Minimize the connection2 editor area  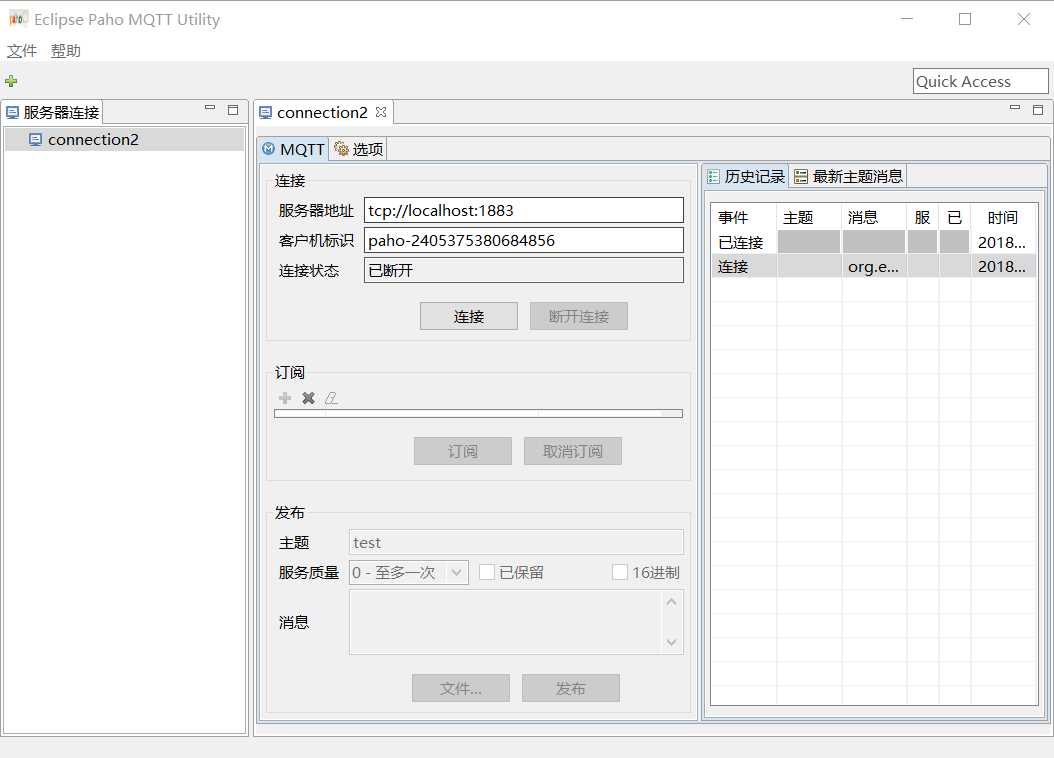1015,108
